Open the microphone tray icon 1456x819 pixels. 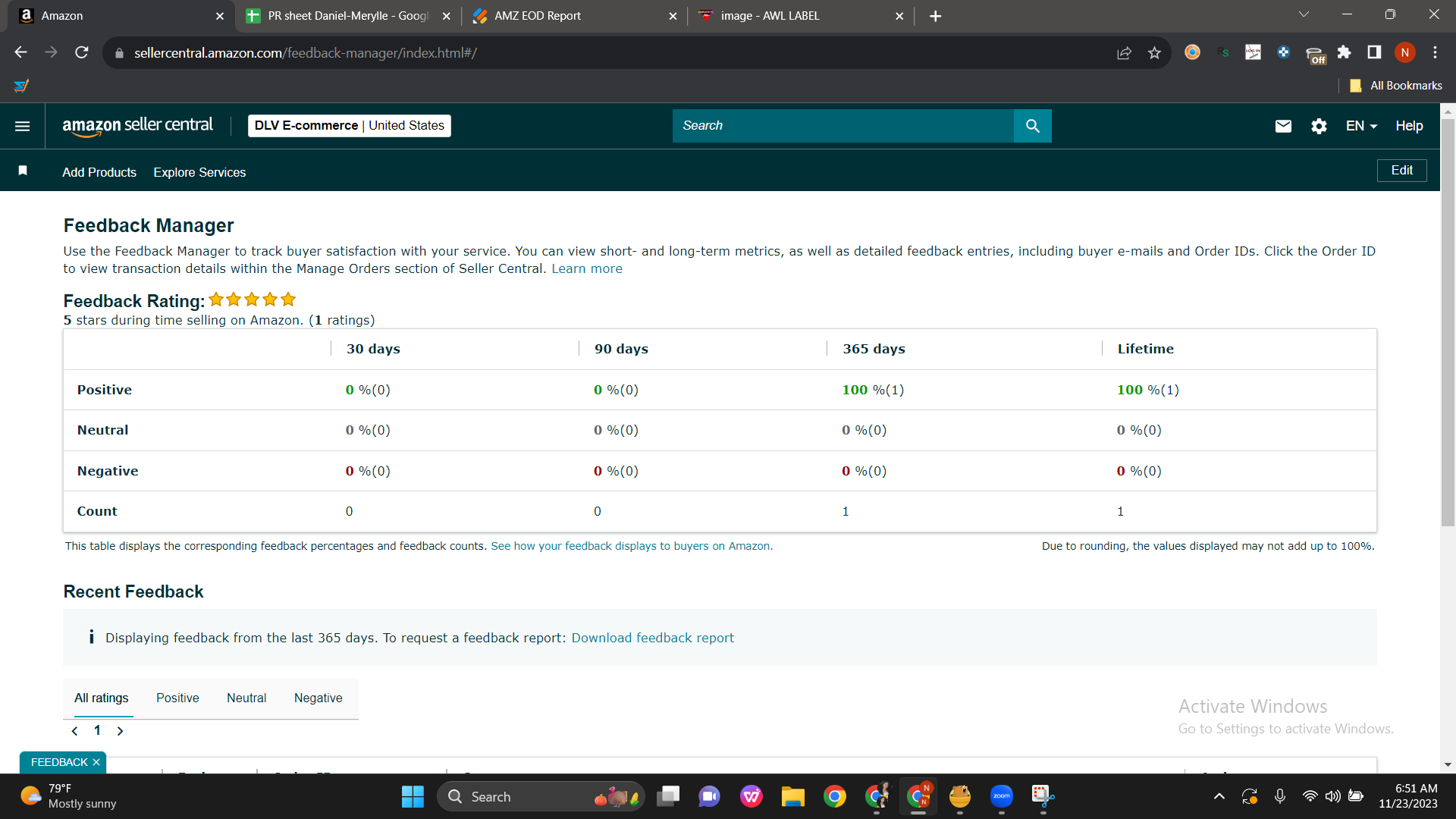pyautogui.click(x=1280, y=796)
